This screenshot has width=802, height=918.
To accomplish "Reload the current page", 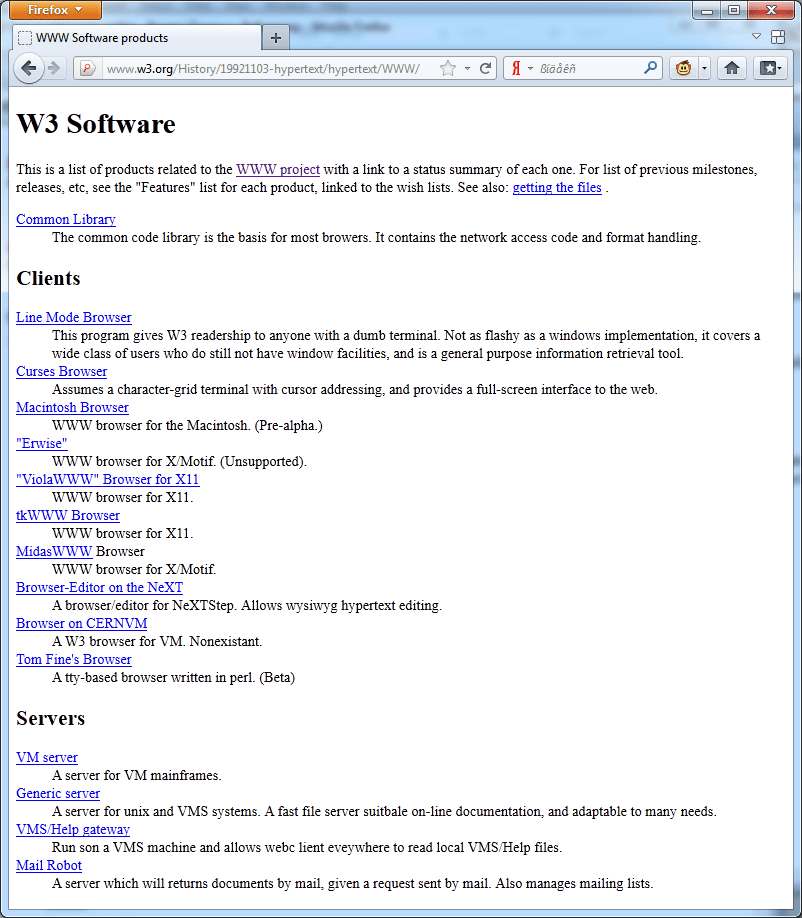I will pos(485,68).
